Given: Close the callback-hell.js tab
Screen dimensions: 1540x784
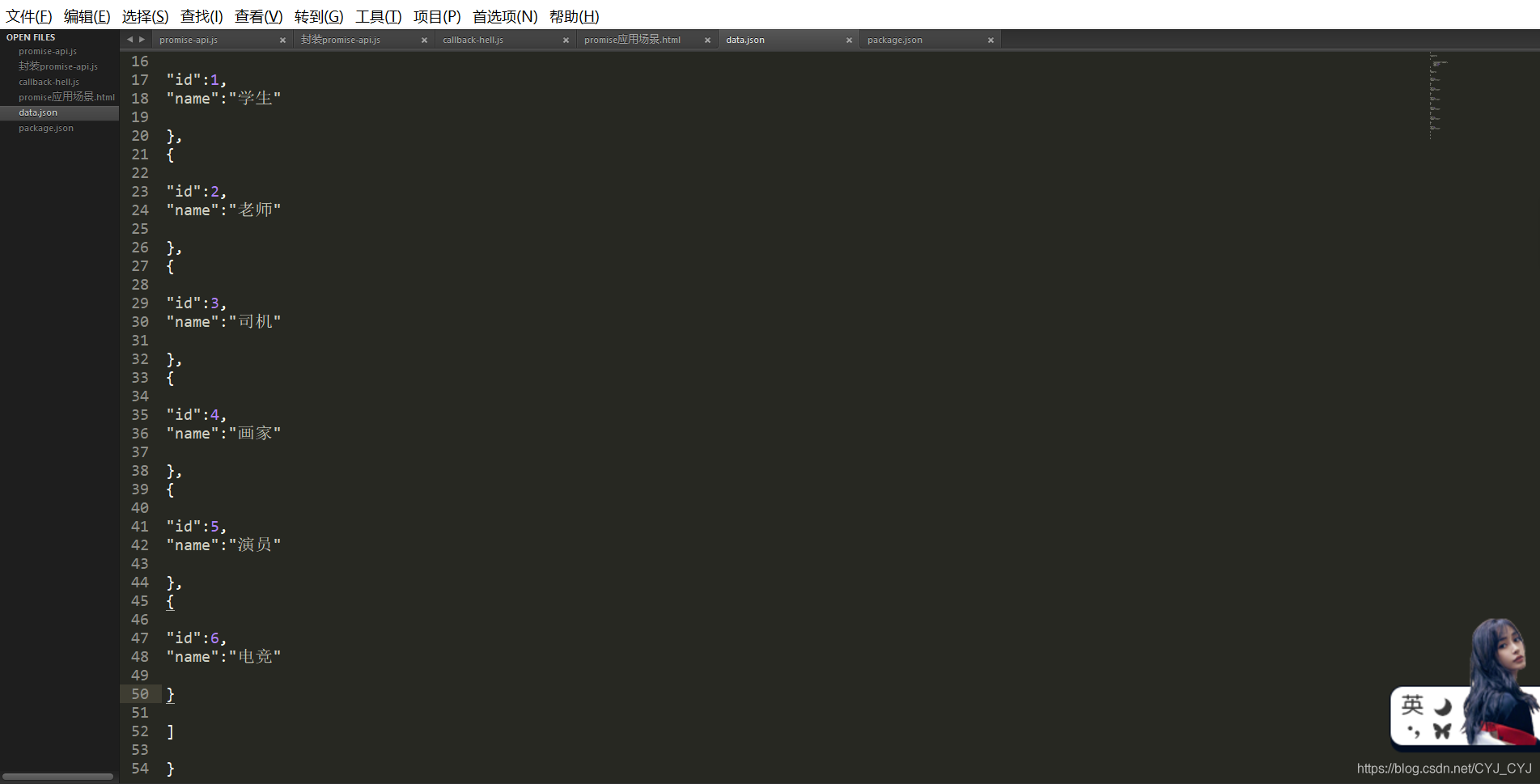Looking at the screenshot, I should point(566,40).
